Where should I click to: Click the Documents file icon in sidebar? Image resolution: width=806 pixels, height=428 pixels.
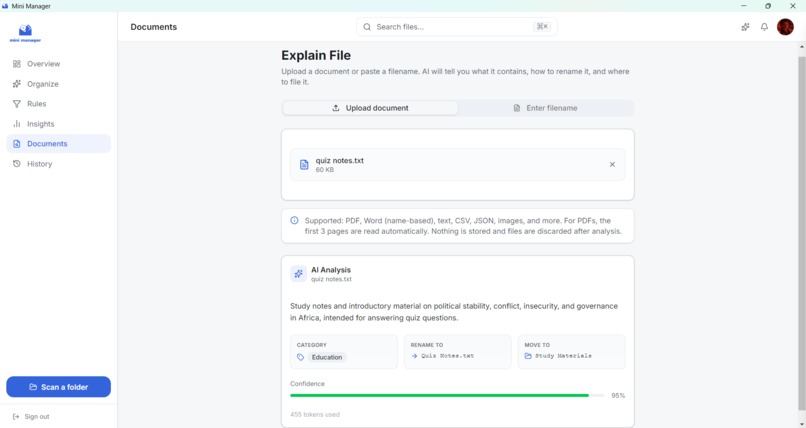point(17,144)
